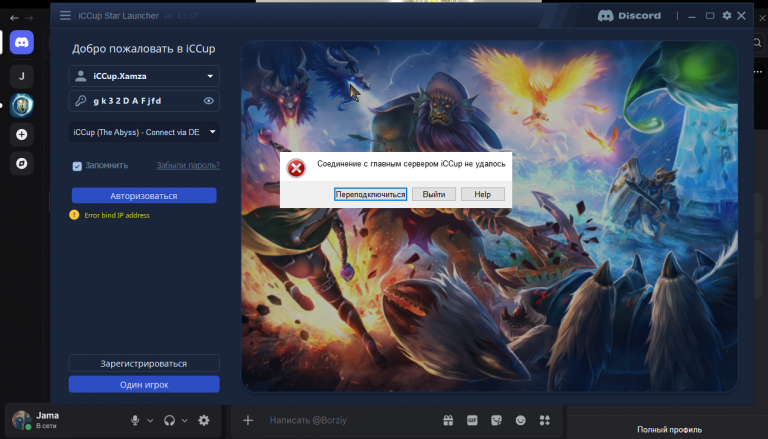The image size is (768, 439).
Task: Toggle the Запомнить checkbox
Action: point(77,166)
